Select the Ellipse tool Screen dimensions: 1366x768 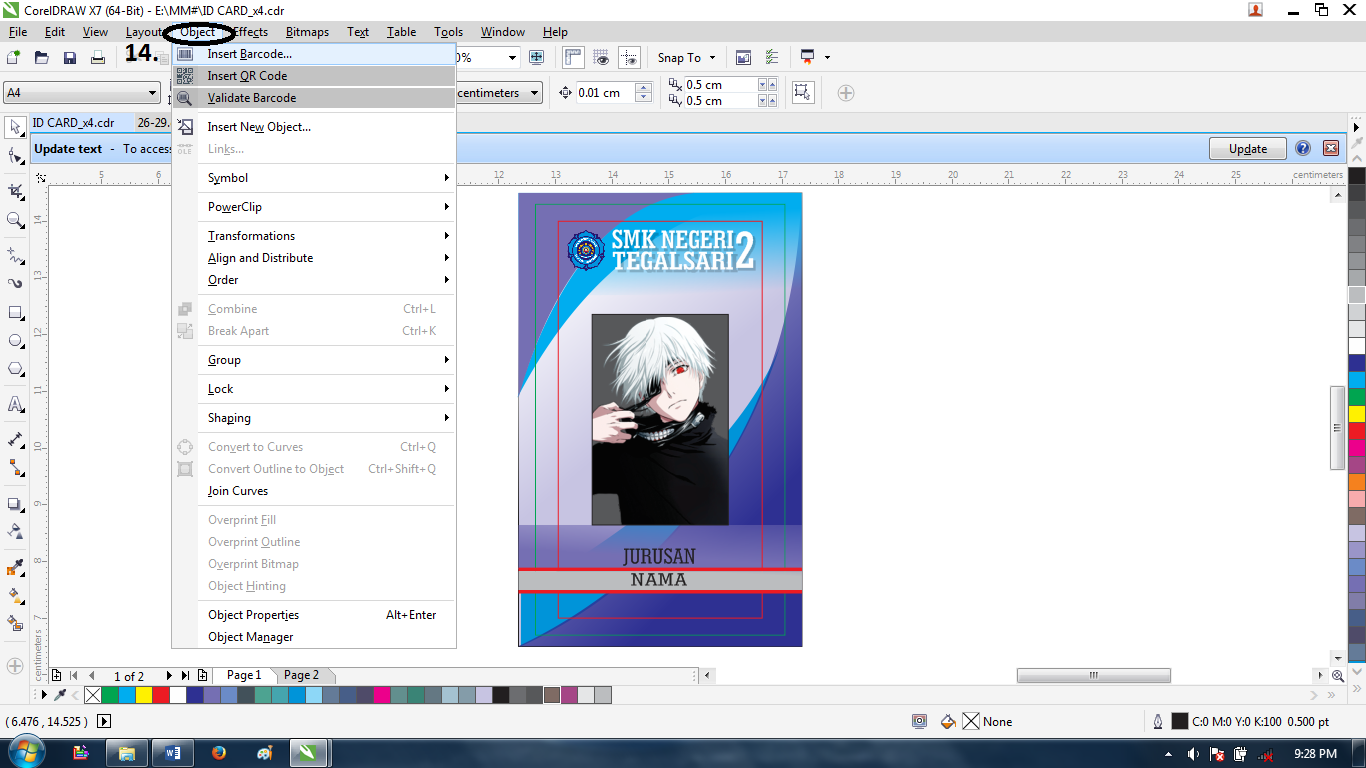click(x=13, y=341)
